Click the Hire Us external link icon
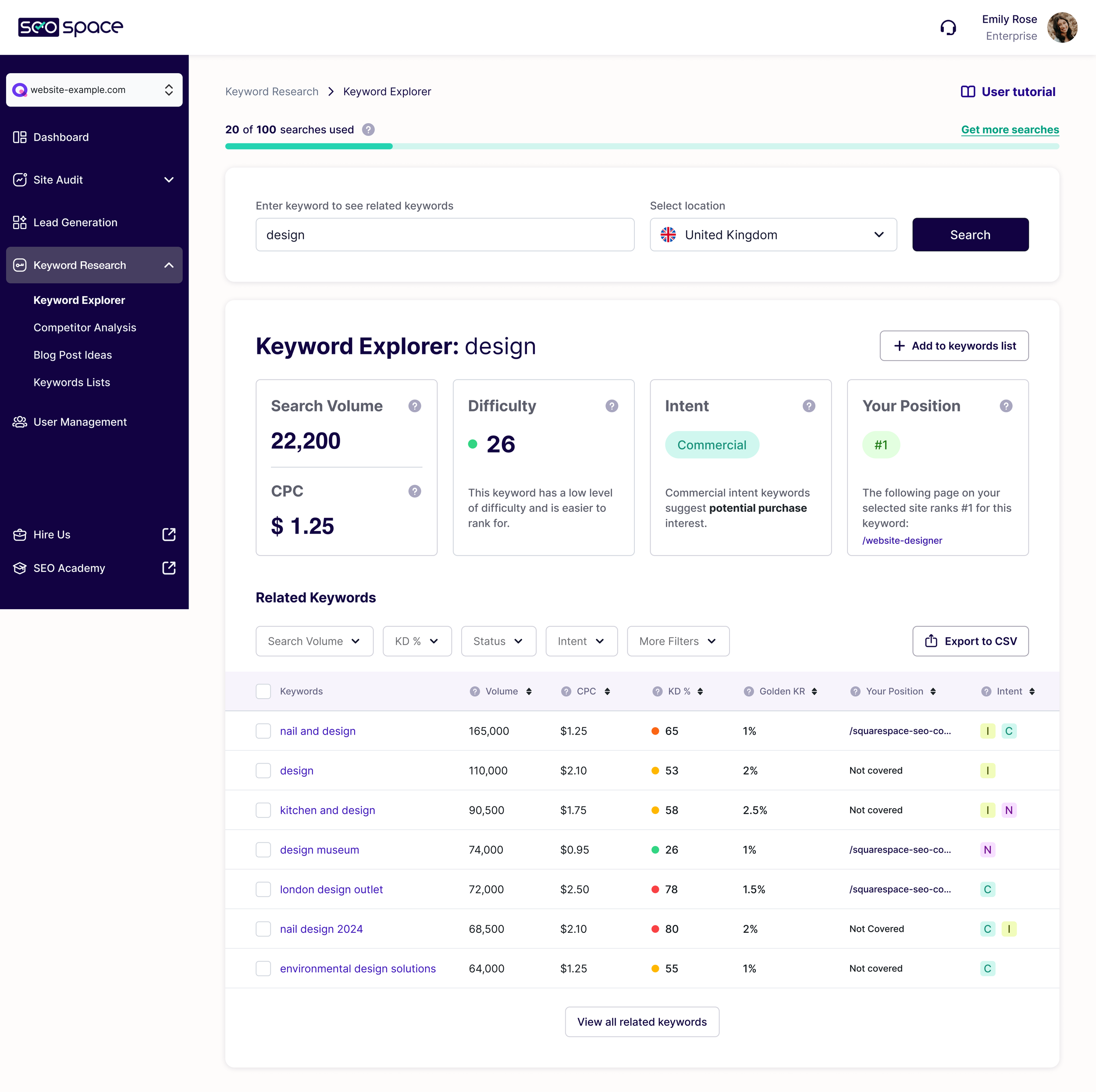The width and height of the screenshot is (1096, 1092). click(x=168, y=534)
